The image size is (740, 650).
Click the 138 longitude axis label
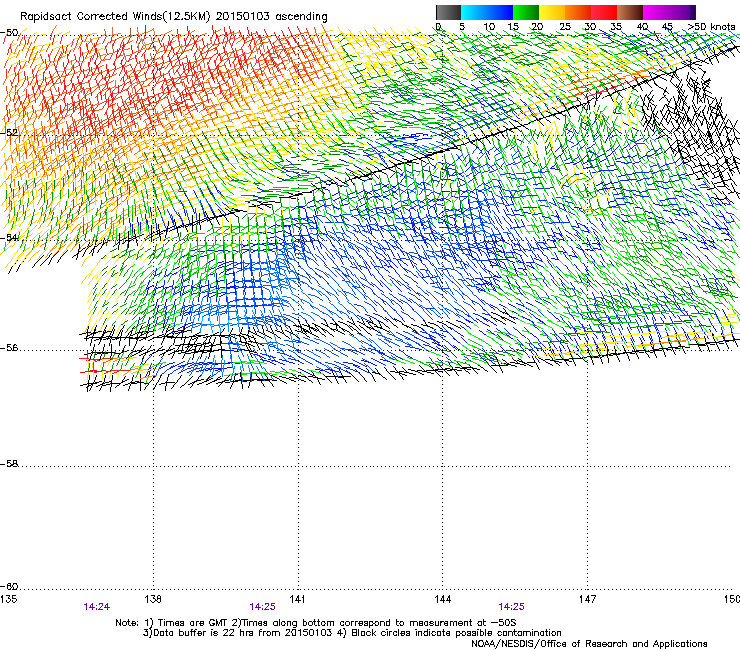[153, 599]
